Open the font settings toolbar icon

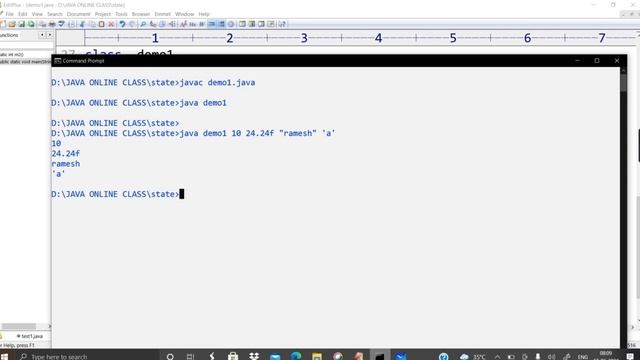click(183, 24)
